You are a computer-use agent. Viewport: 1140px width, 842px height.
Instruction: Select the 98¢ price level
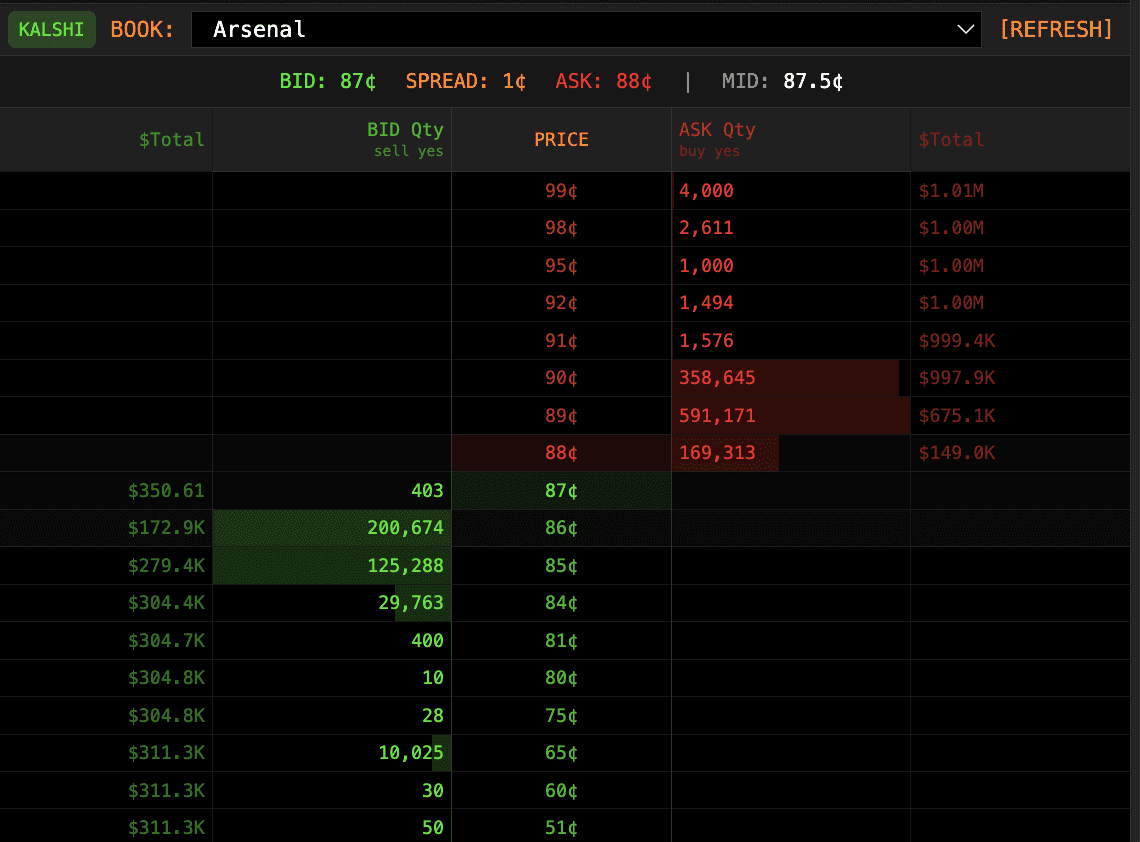coord(561,228)
